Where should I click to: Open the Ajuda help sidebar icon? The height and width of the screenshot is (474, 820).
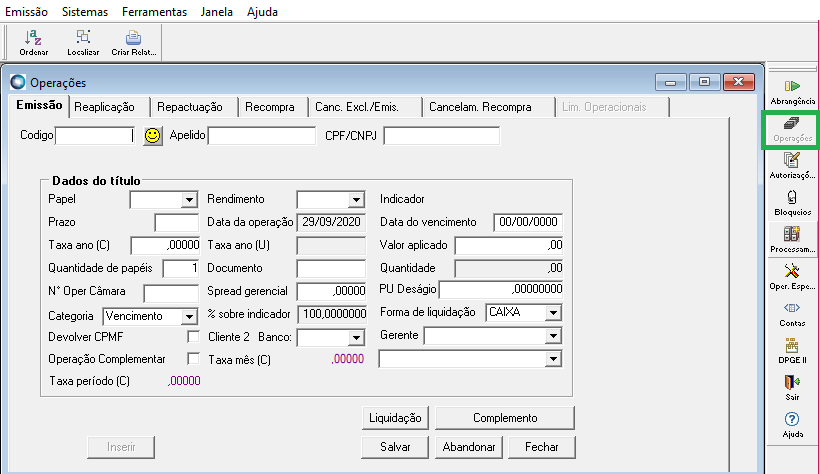[792, 425]
